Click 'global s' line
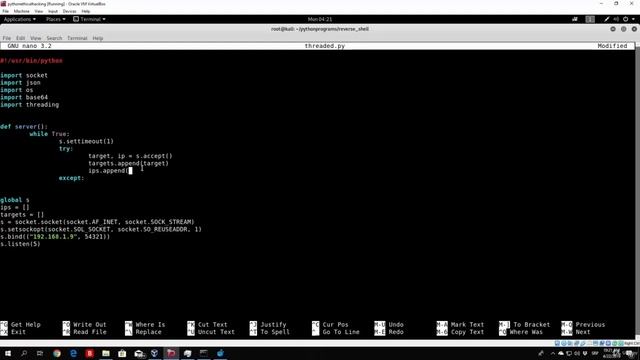The image size is (640, 360). point(15,200)
